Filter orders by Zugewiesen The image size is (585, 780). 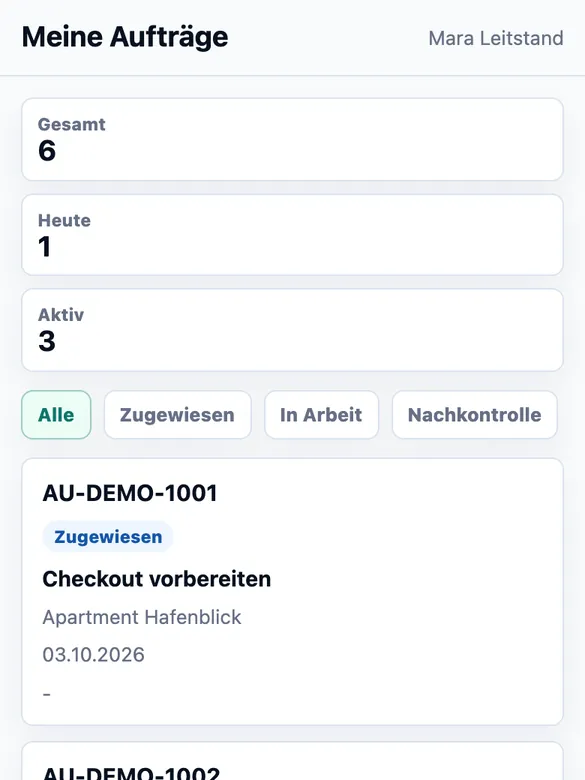point(178,415)
